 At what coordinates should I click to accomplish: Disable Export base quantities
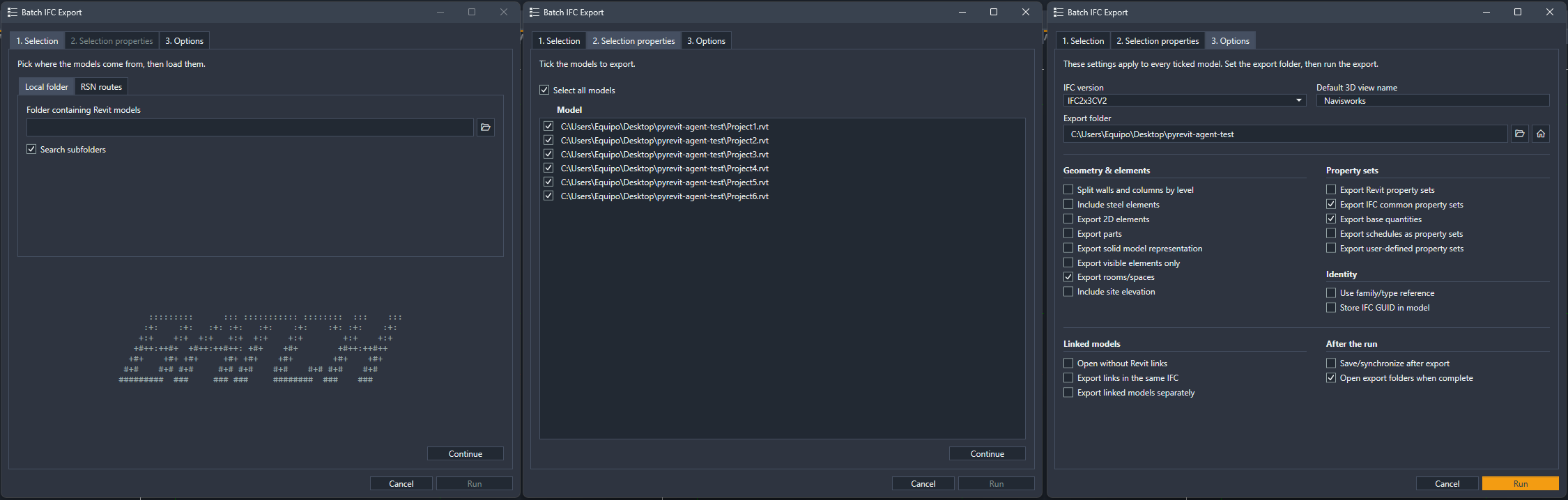(x=1331, y=219)
